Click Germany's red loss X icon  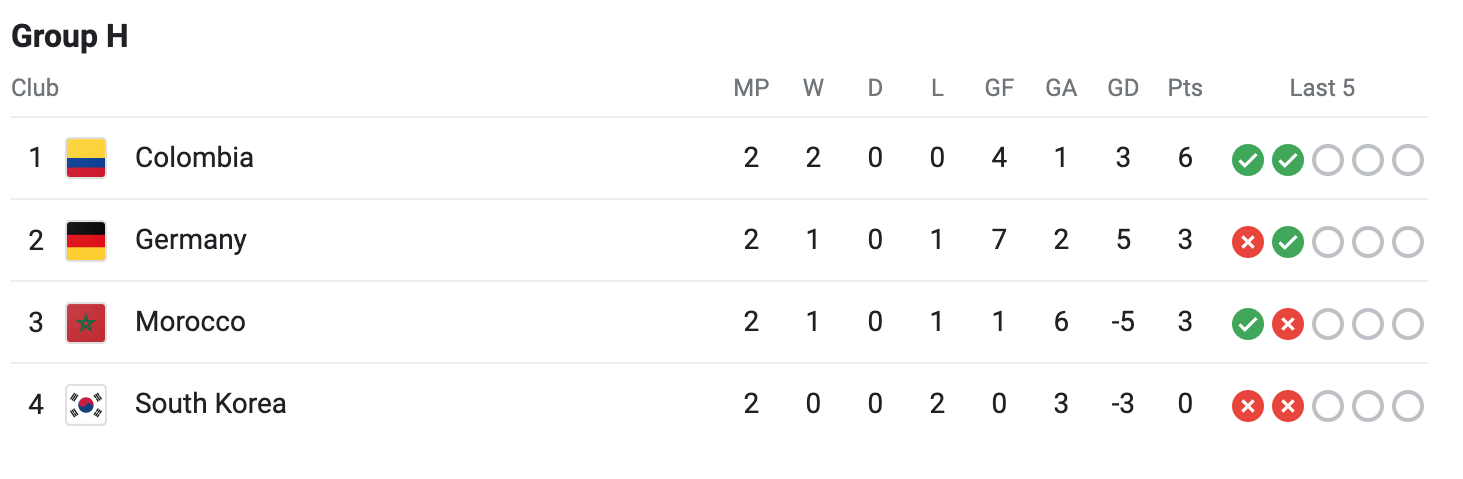[1247, 241]
